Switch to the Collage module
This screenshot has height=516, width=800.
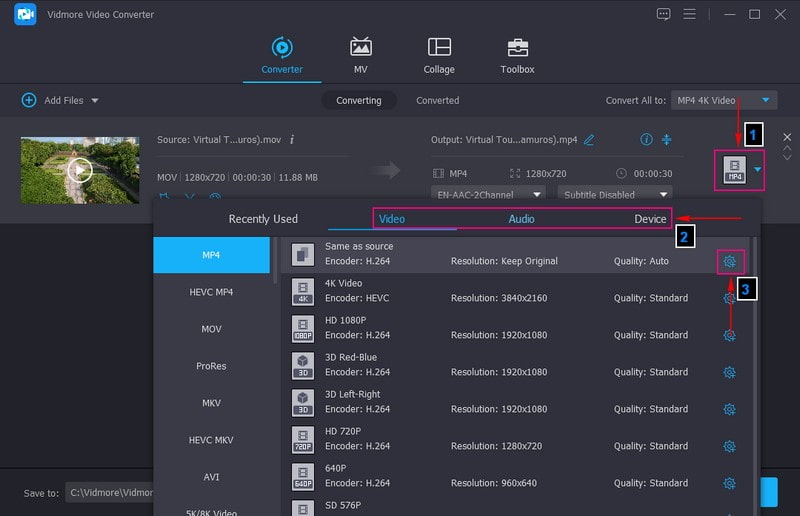point(438,56)
